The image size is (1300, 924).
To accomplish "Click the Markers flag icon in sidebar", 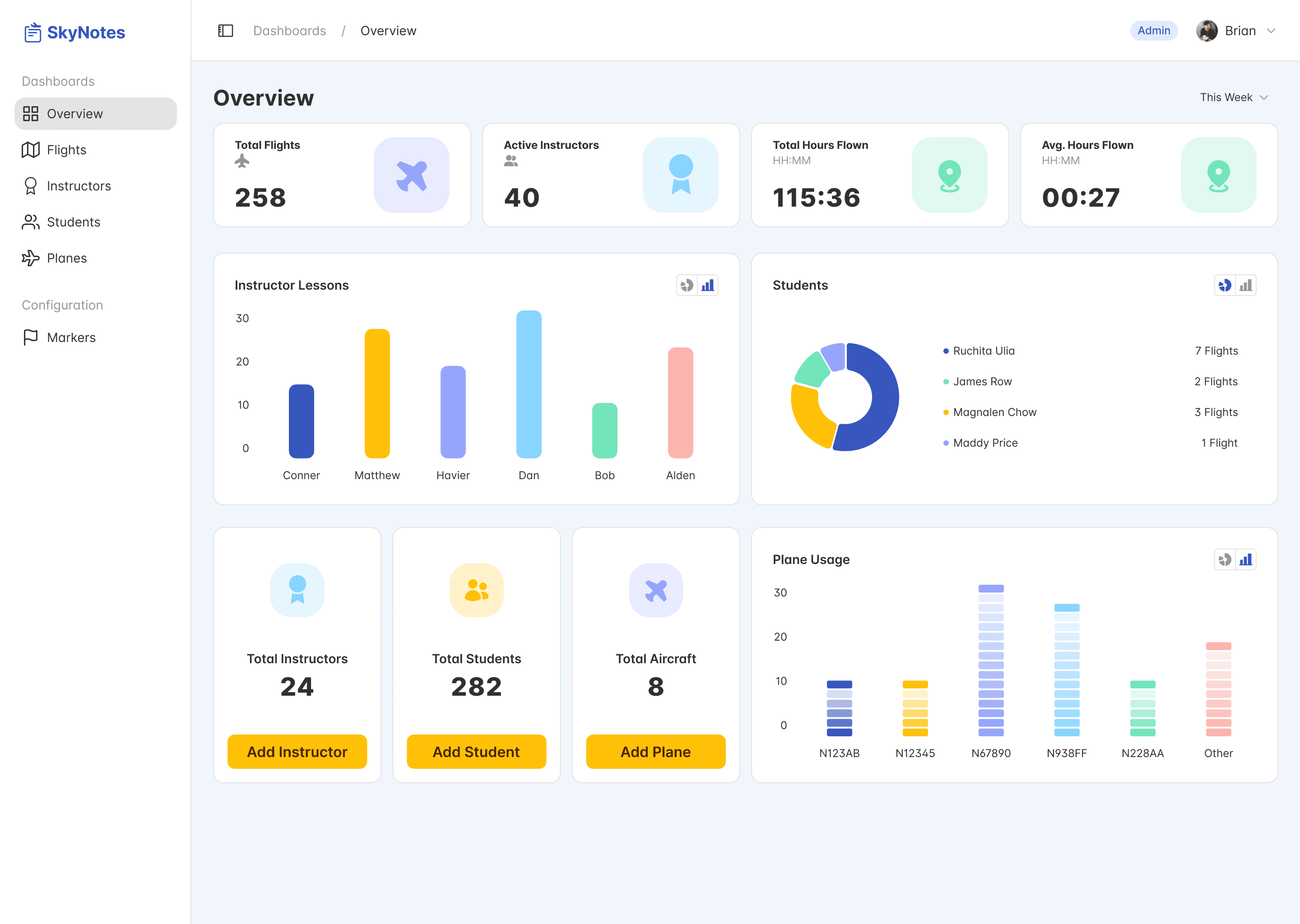I will tap(31, 337).
